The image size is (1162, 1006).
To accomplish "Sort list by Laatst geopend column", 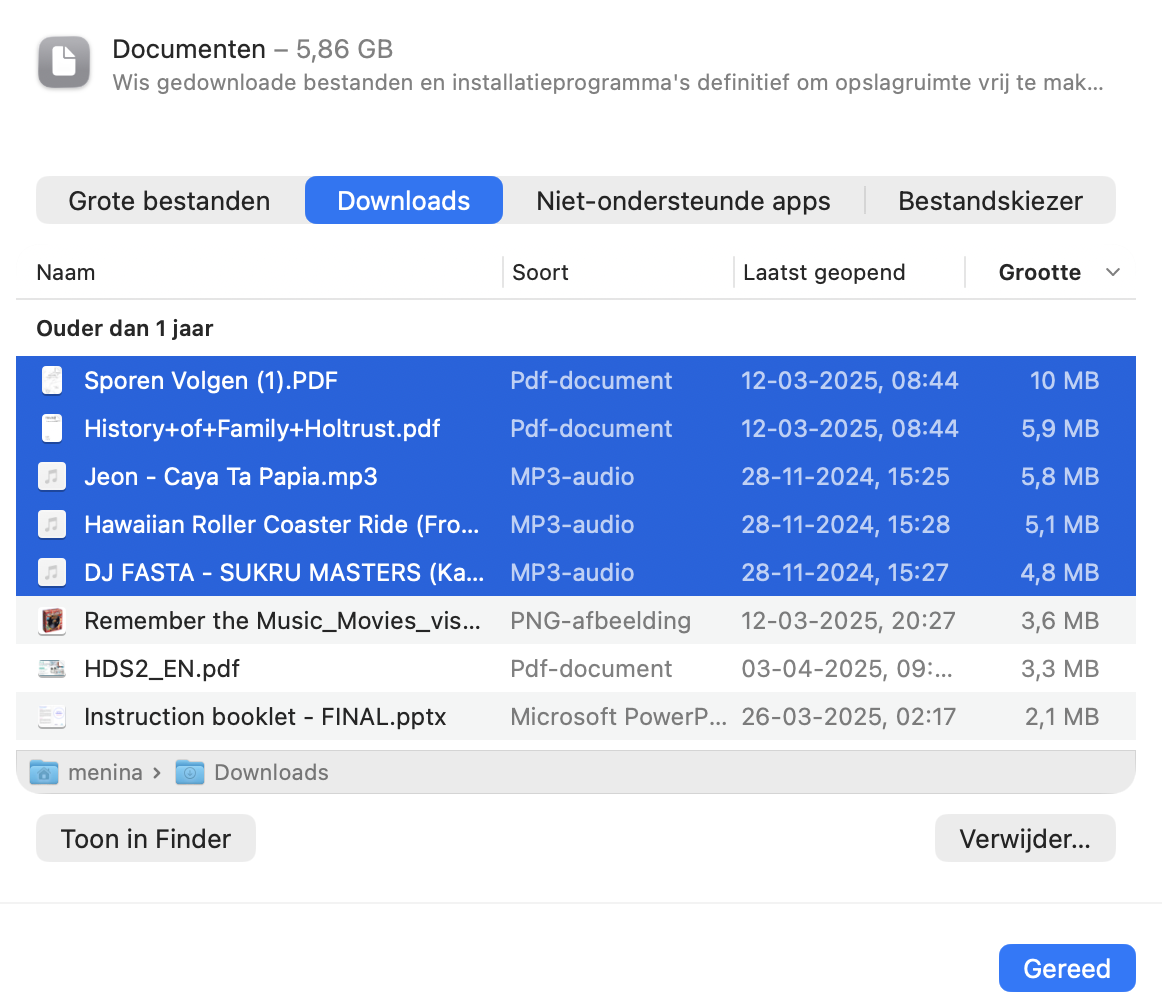I will coord(824,272).
